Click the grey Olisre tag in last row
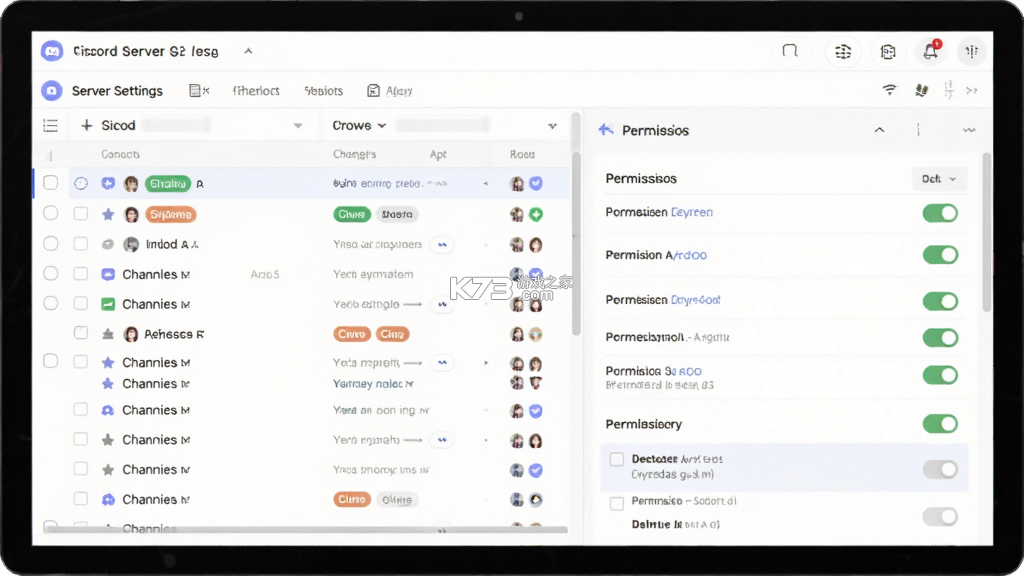This screenshot has width=1024, height=576. click(x=396, y=500)
